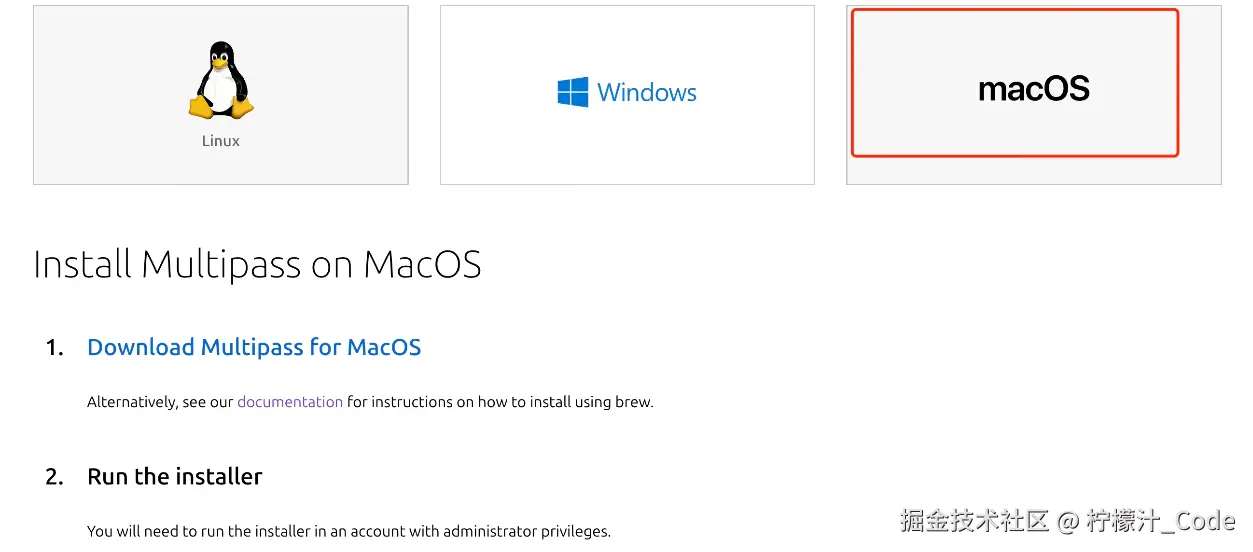
Task: Switch to the Windows tab text
Action: click(647, 93)
